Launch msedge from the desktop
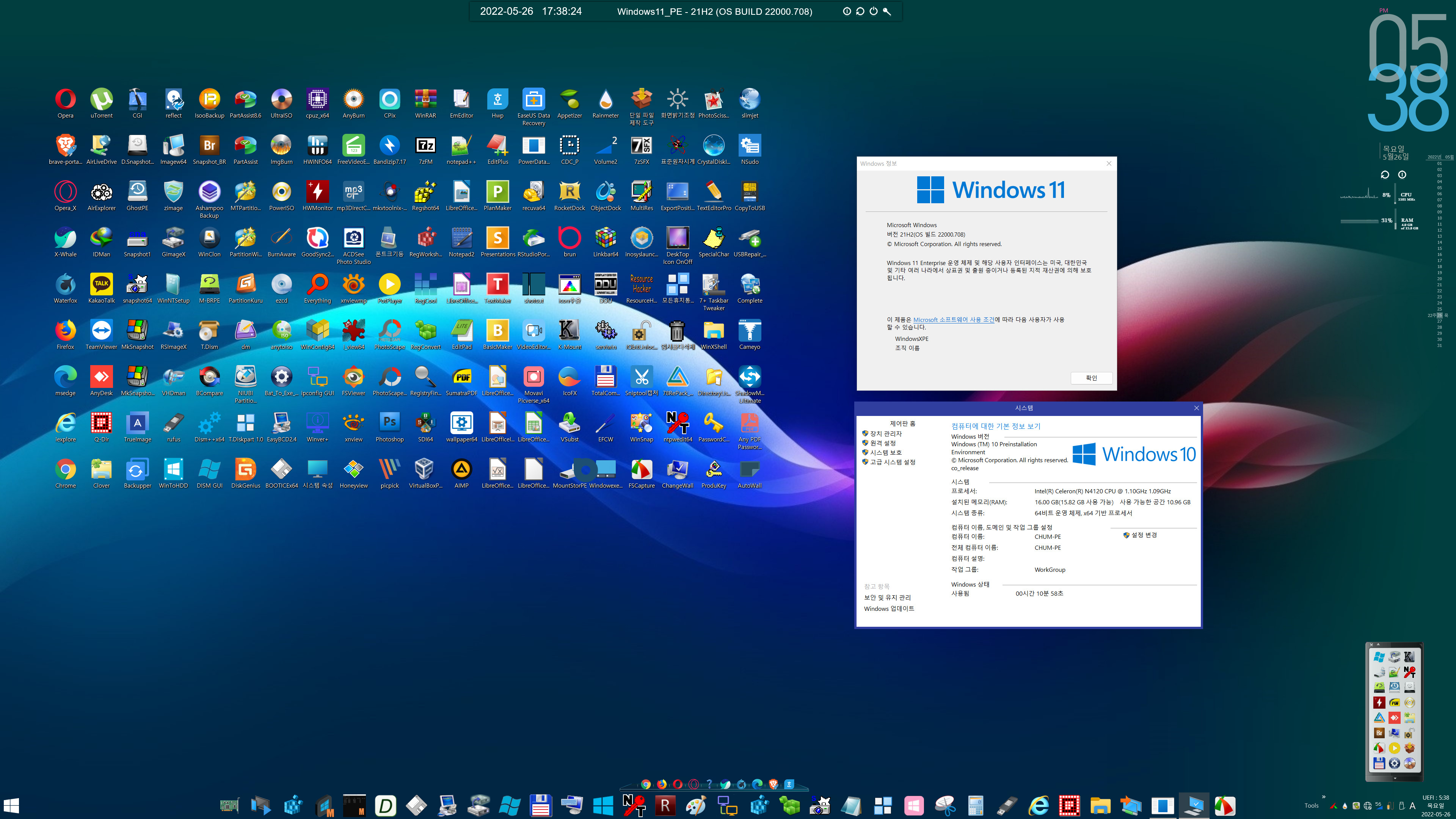This screenshot has width=1456, height=819. pos(65,381)
